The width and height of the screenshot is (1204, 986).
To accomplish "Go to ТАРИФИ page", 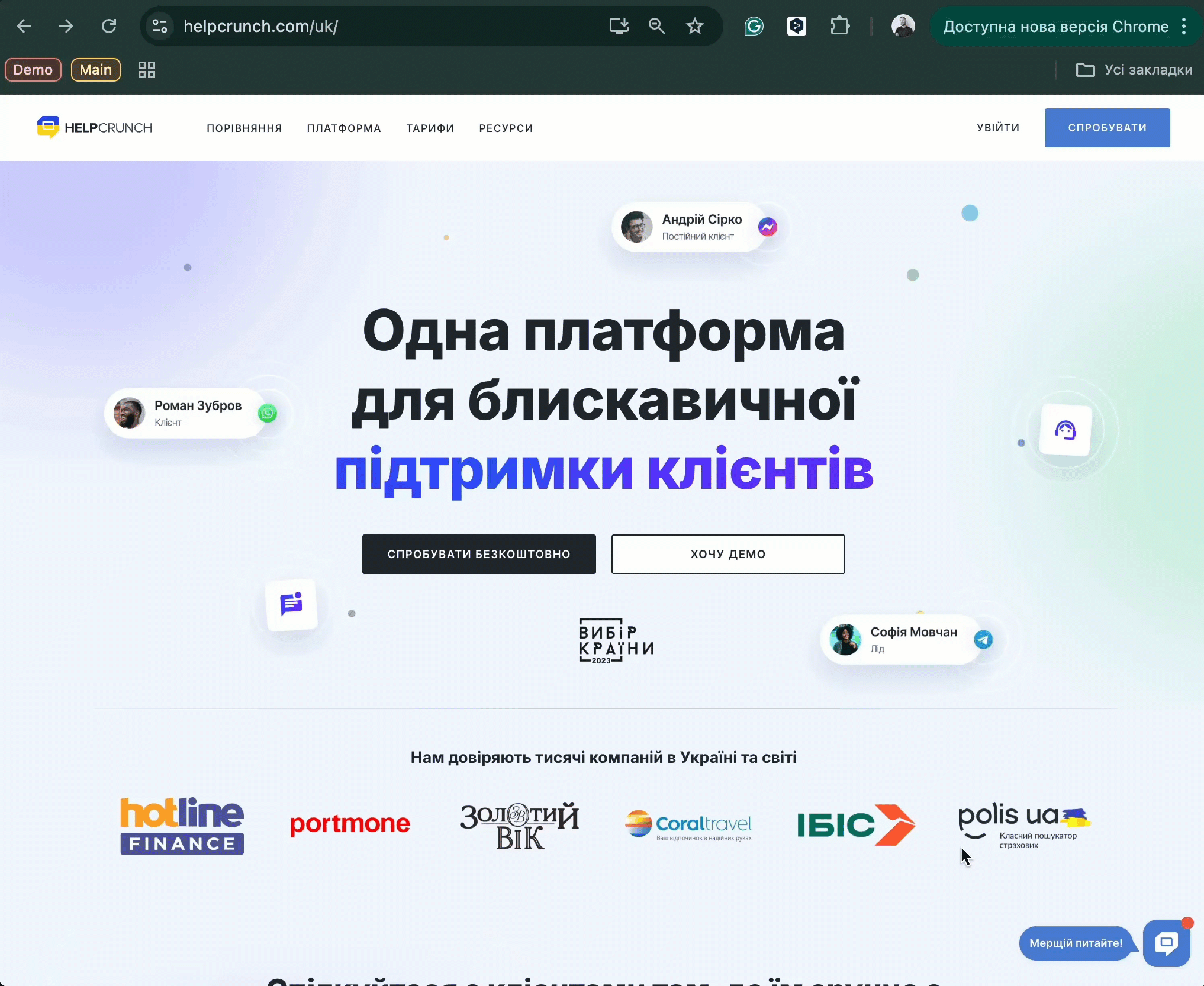I will tap(430, 128).
